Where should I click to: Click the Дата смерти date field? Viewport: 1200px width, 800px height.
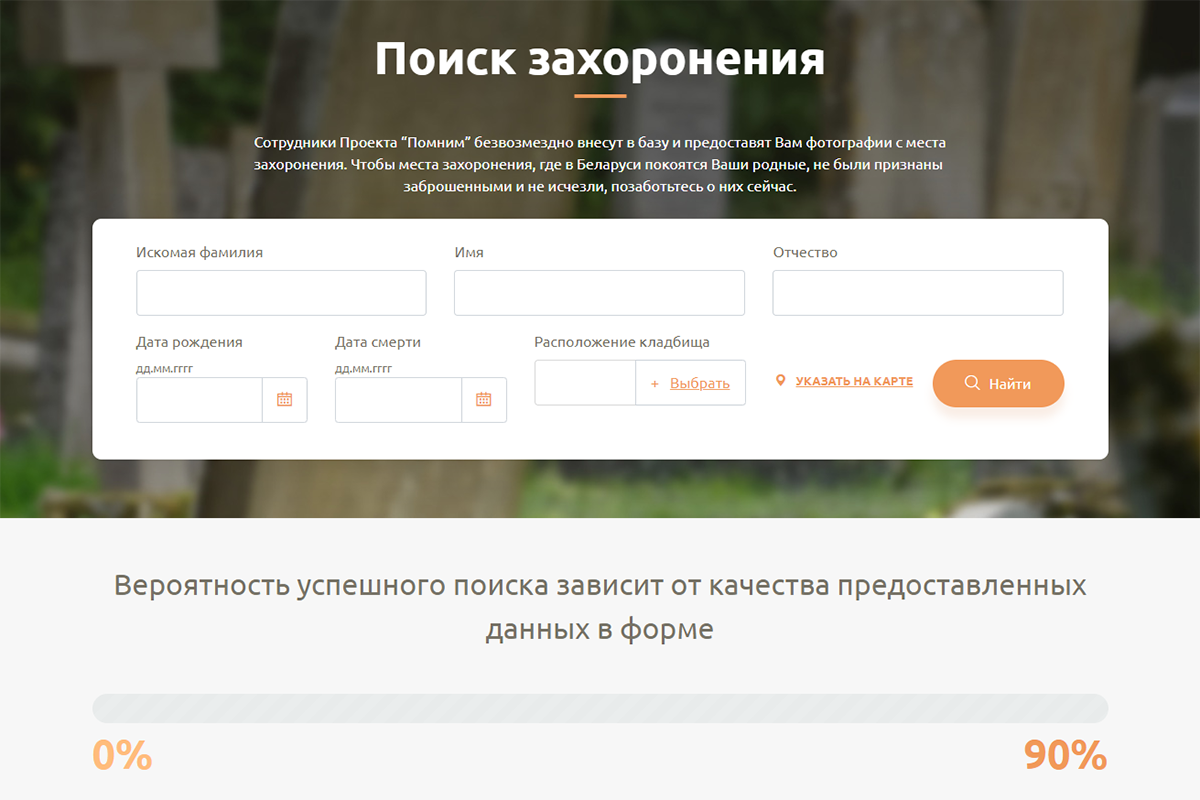399,400
